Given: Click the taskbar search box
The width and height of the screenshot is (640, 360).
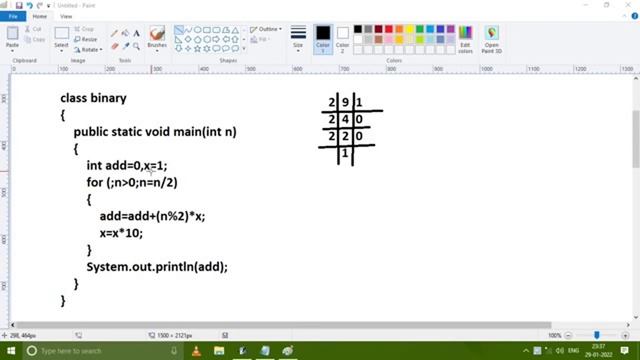Looking at the screenshot, I should pos(102,351).
